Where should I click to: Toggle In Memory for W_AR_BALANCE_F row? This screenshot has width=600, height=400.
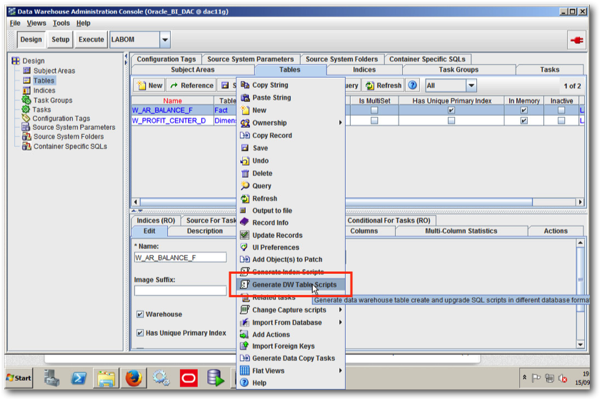[x=524, y=110]
